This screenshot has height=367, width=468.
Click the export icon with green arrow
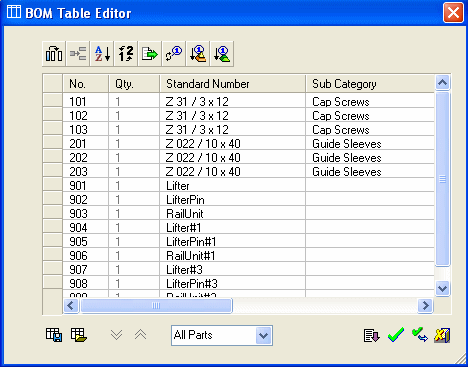[x=150, y=54]
